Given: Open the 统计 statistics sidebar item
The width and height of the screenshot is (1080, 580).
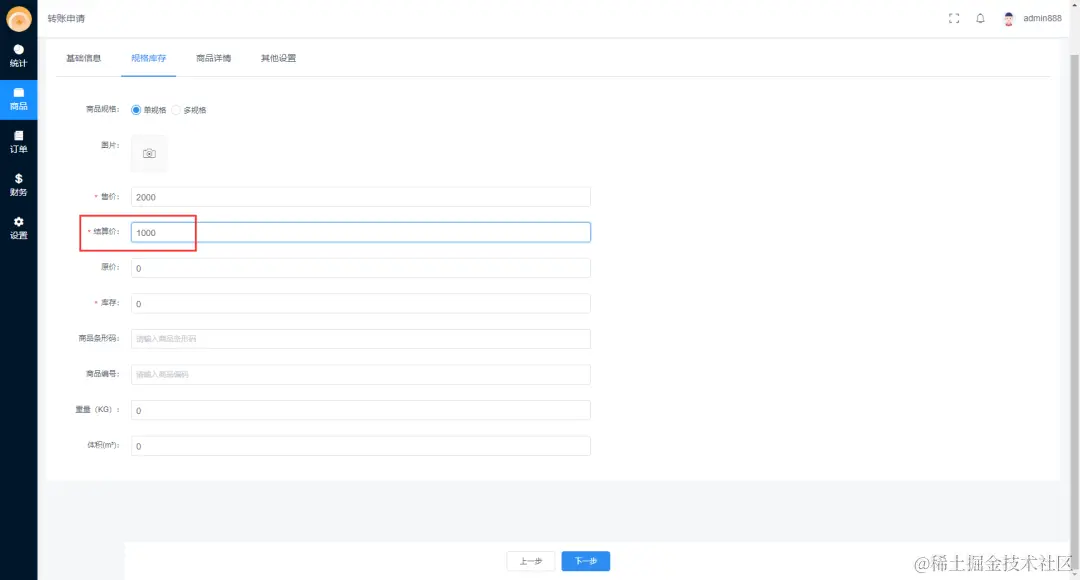Looking at the screenshot, I should coord(19,56).
